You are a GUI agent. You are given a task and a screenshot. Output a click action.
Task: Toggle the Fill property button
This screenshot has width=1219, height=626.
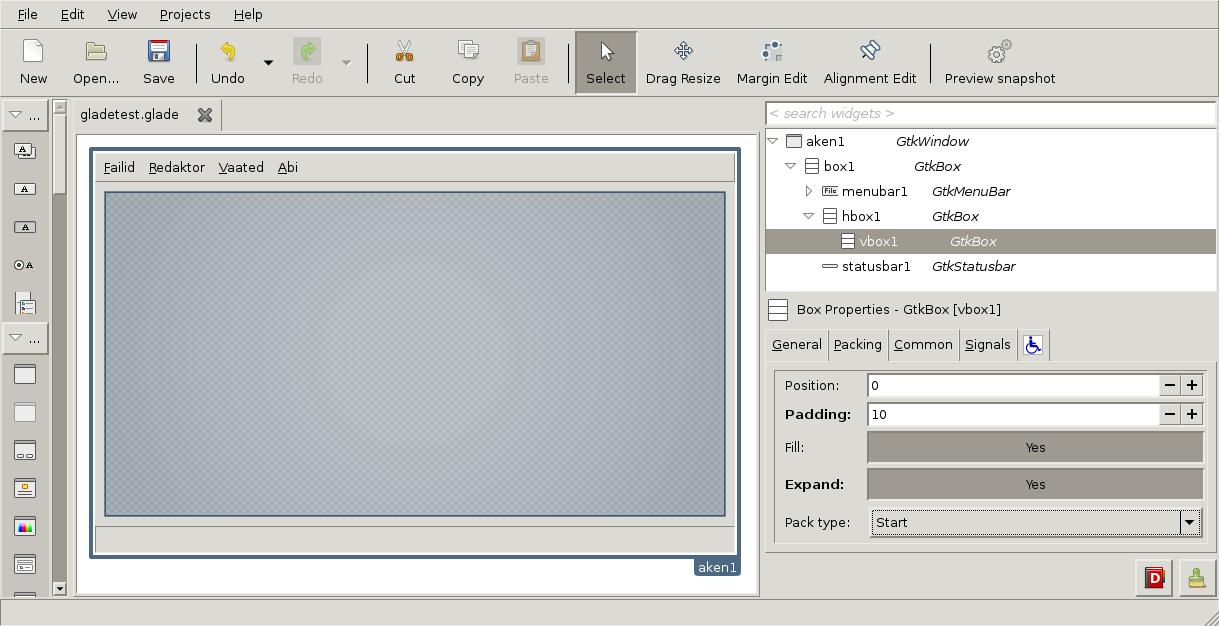point(1035,448)
